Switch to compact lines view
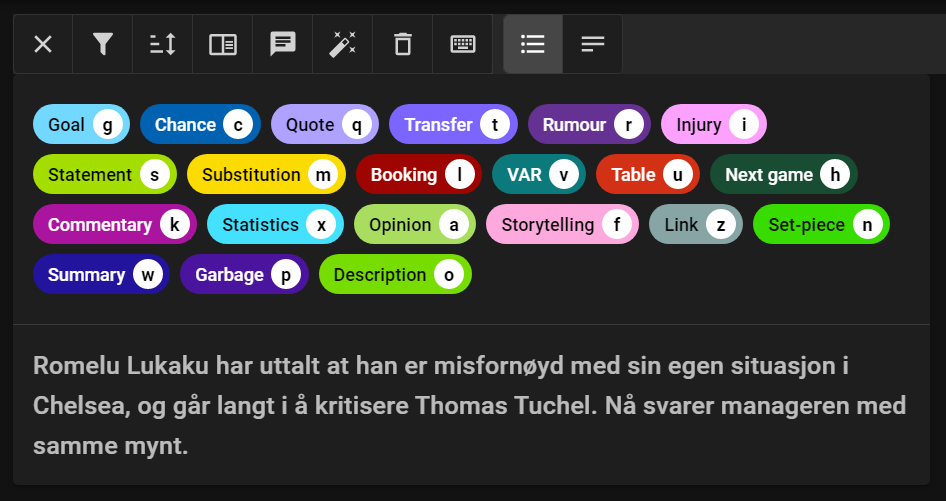The width and height of the screenshot is (946, 501). [592, 44]
